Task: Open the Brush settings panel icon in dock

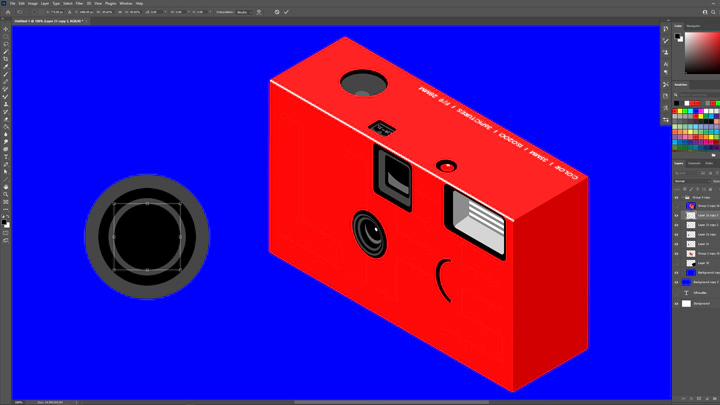Action: tap(666, 40)
